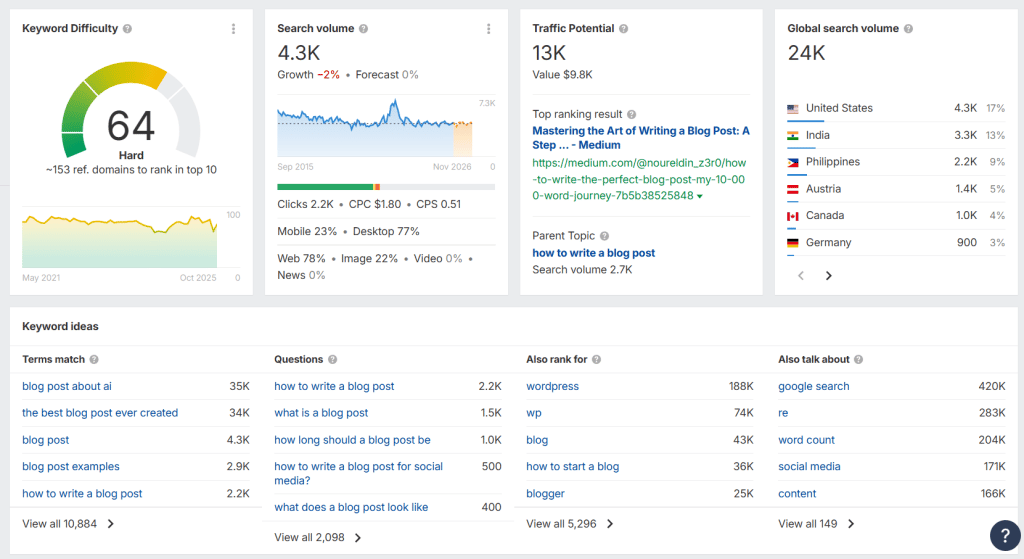
Task: Expand View all 10,884 terms match
Action: (x=68, y=524)
